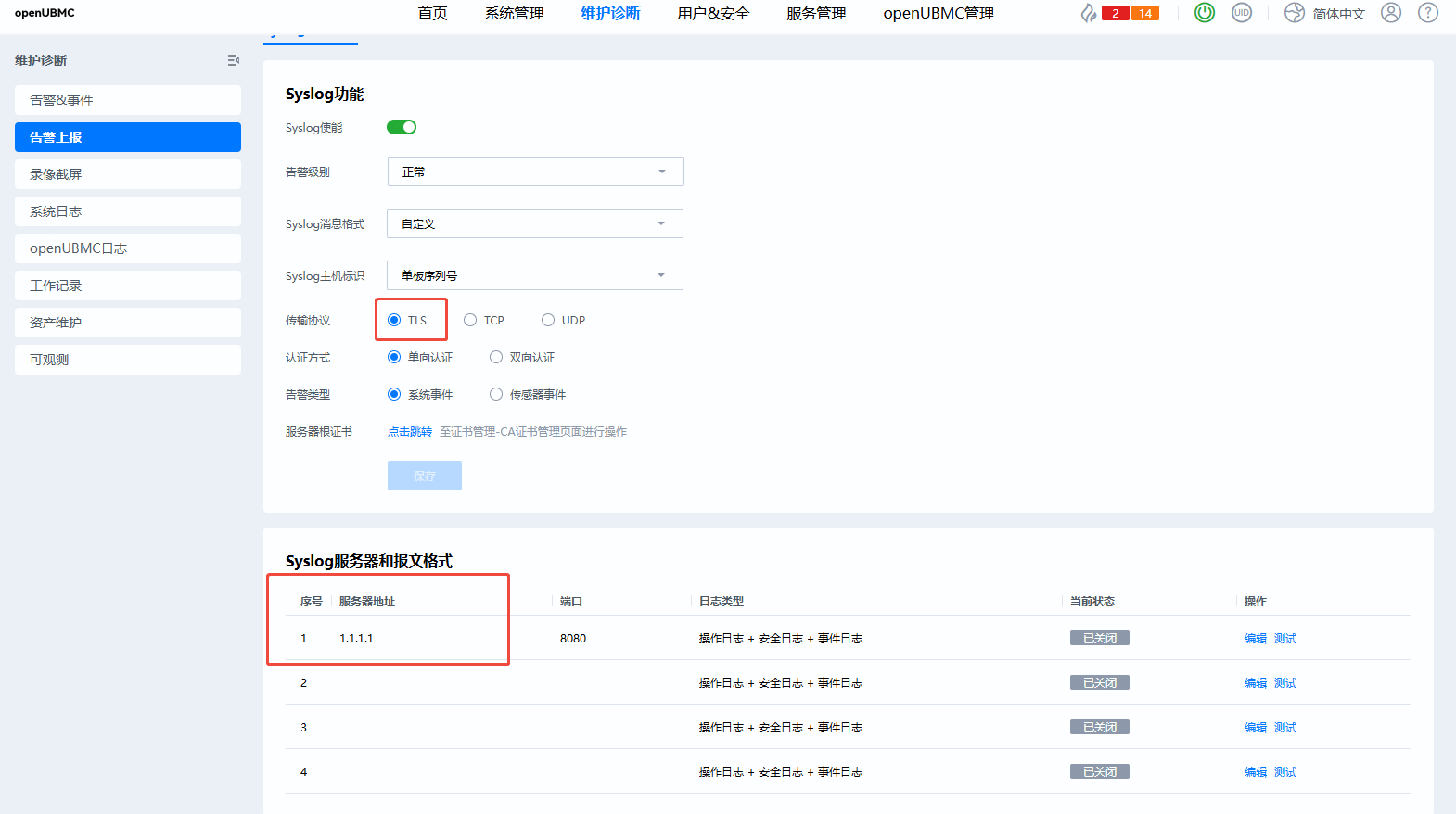Click server address 1.1.1.1 cell

[x=356, y=638]
